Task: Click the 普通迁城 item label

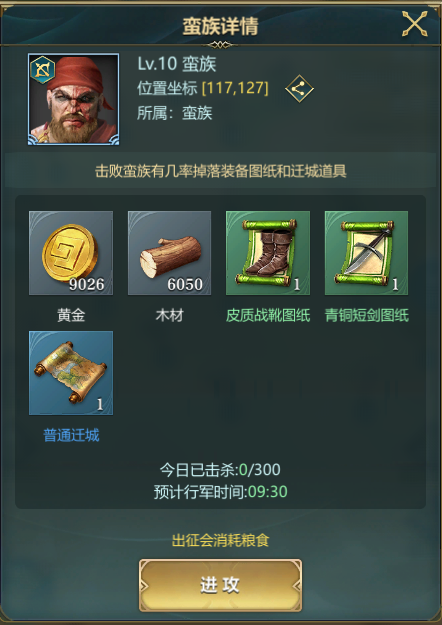Action: (71, 435)
